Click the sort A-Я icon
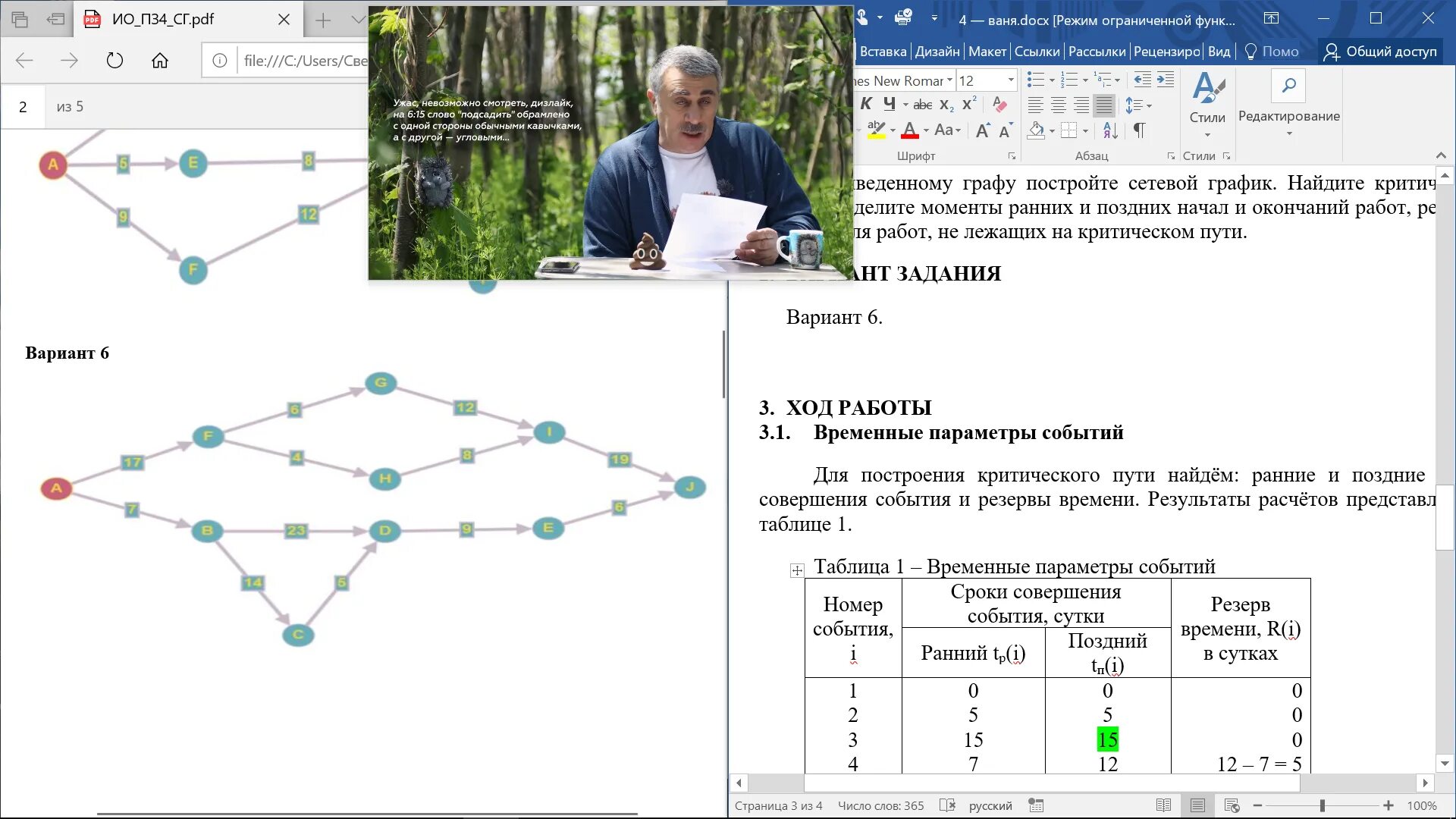The width and height of the screenshot is (1456, 819). (x=1110, y=130)
